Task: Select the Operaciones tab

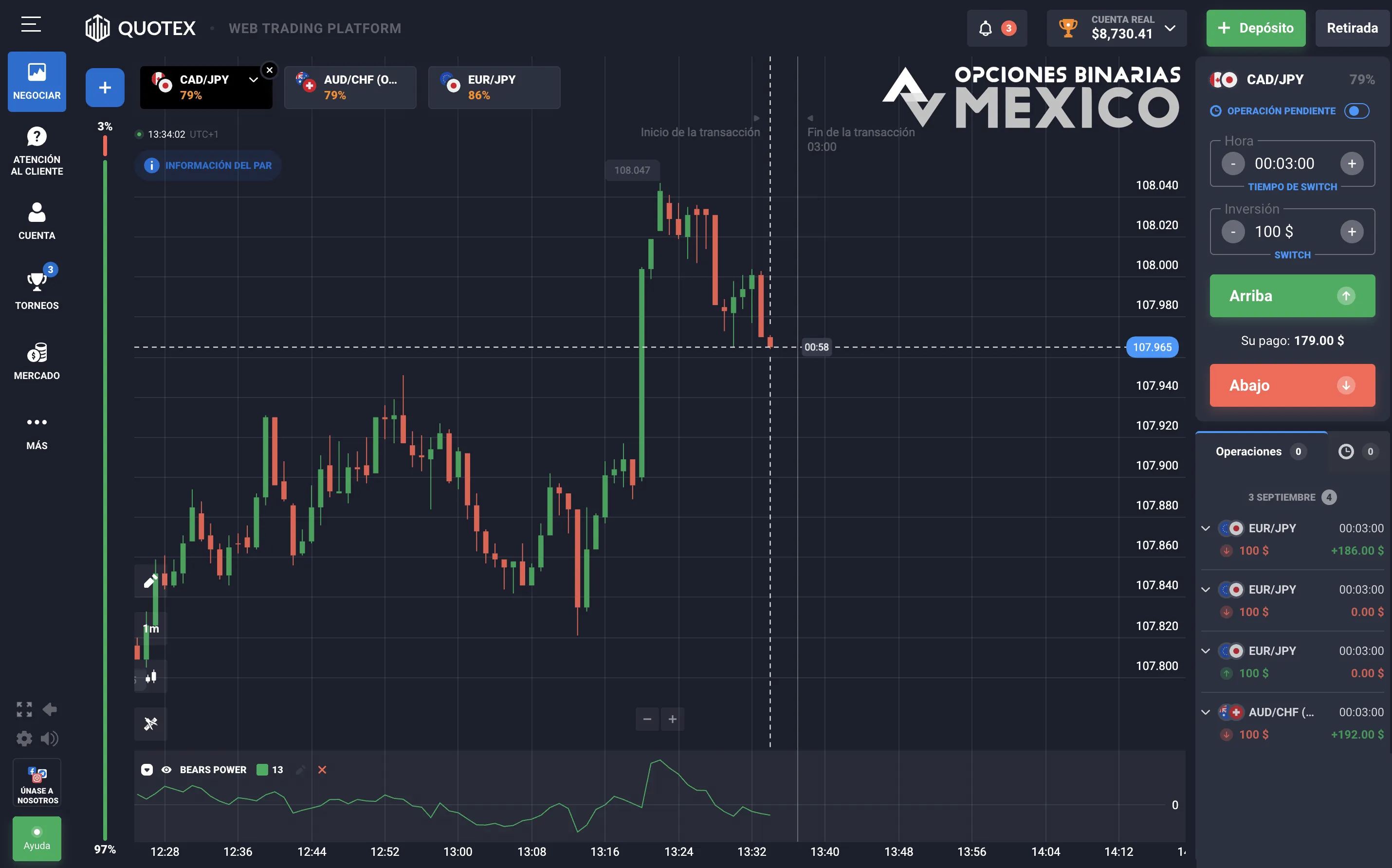Action: pyautogui.click(x=1261, y=451)
